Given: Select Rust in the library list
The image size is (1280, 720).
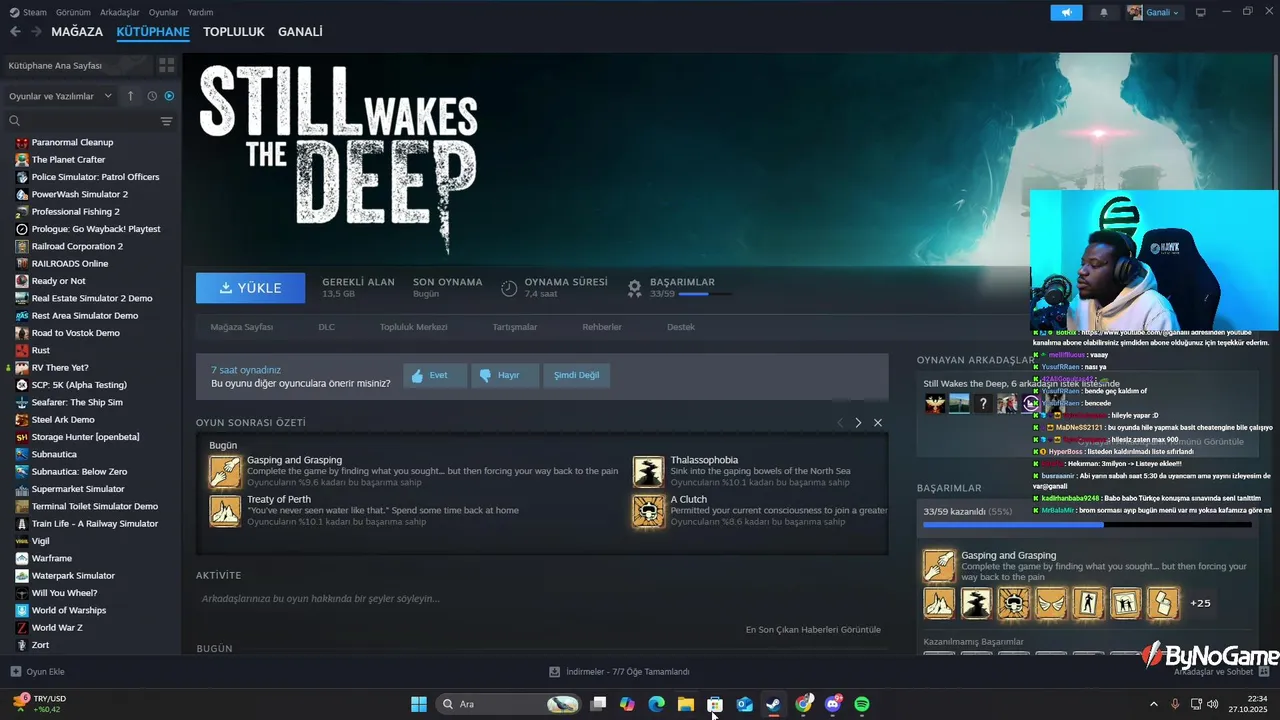Looking at the screenshot, I should click(40, 350).
